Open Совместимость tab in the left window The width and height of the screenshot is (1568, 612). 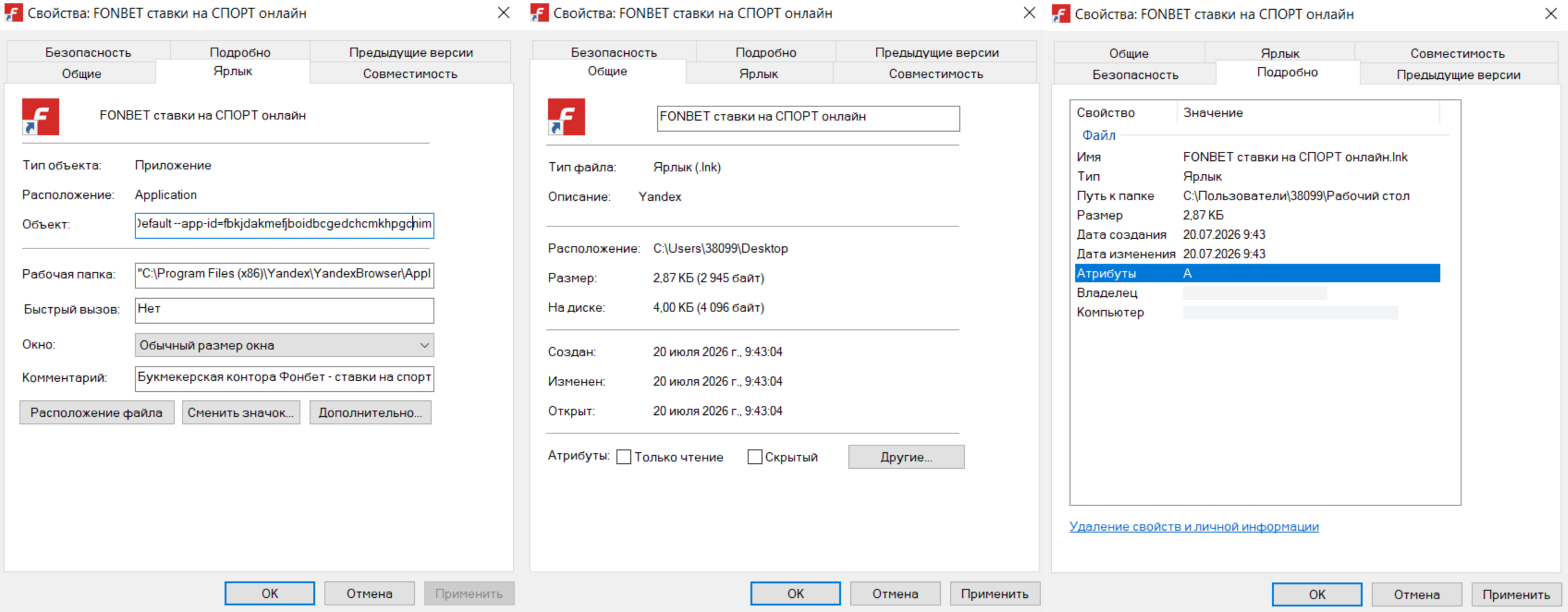(410, 73)
